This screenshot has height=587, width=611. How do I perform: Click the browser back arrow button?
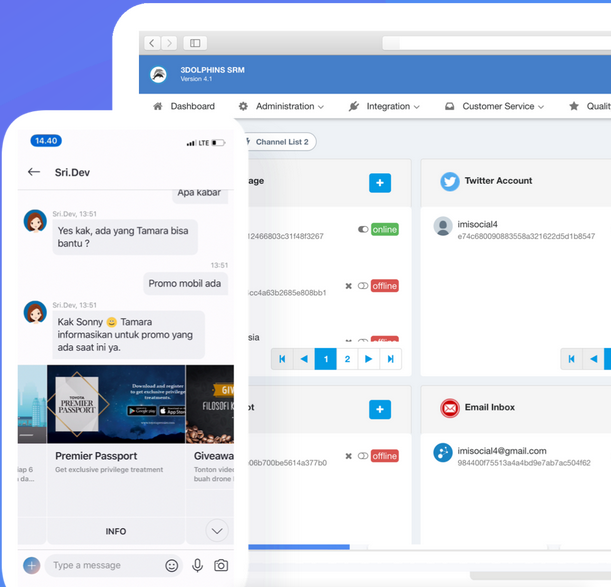[152, 43]
